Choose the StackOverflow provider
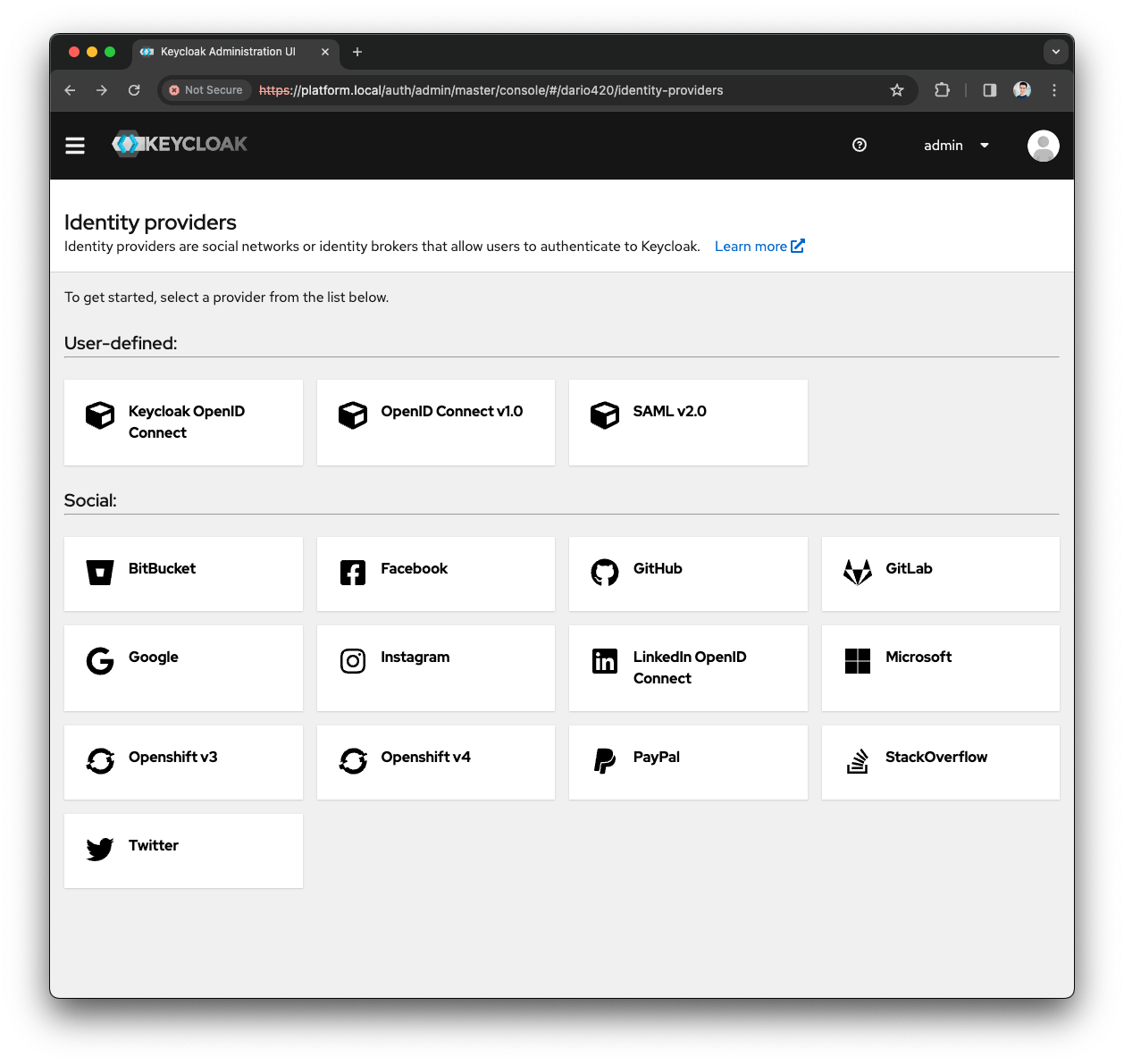This screenshot has width=1124, height=1064. (x=939, y=761)
